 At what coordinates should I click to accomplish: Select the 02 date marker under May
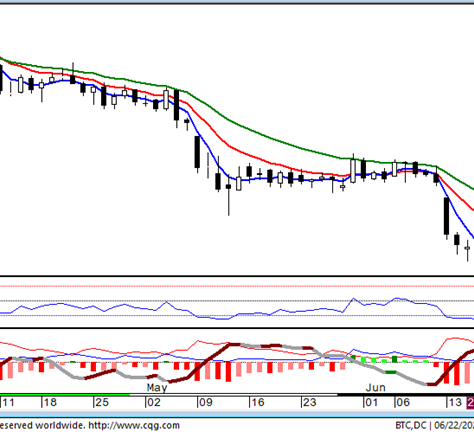[x=154, y=402]
